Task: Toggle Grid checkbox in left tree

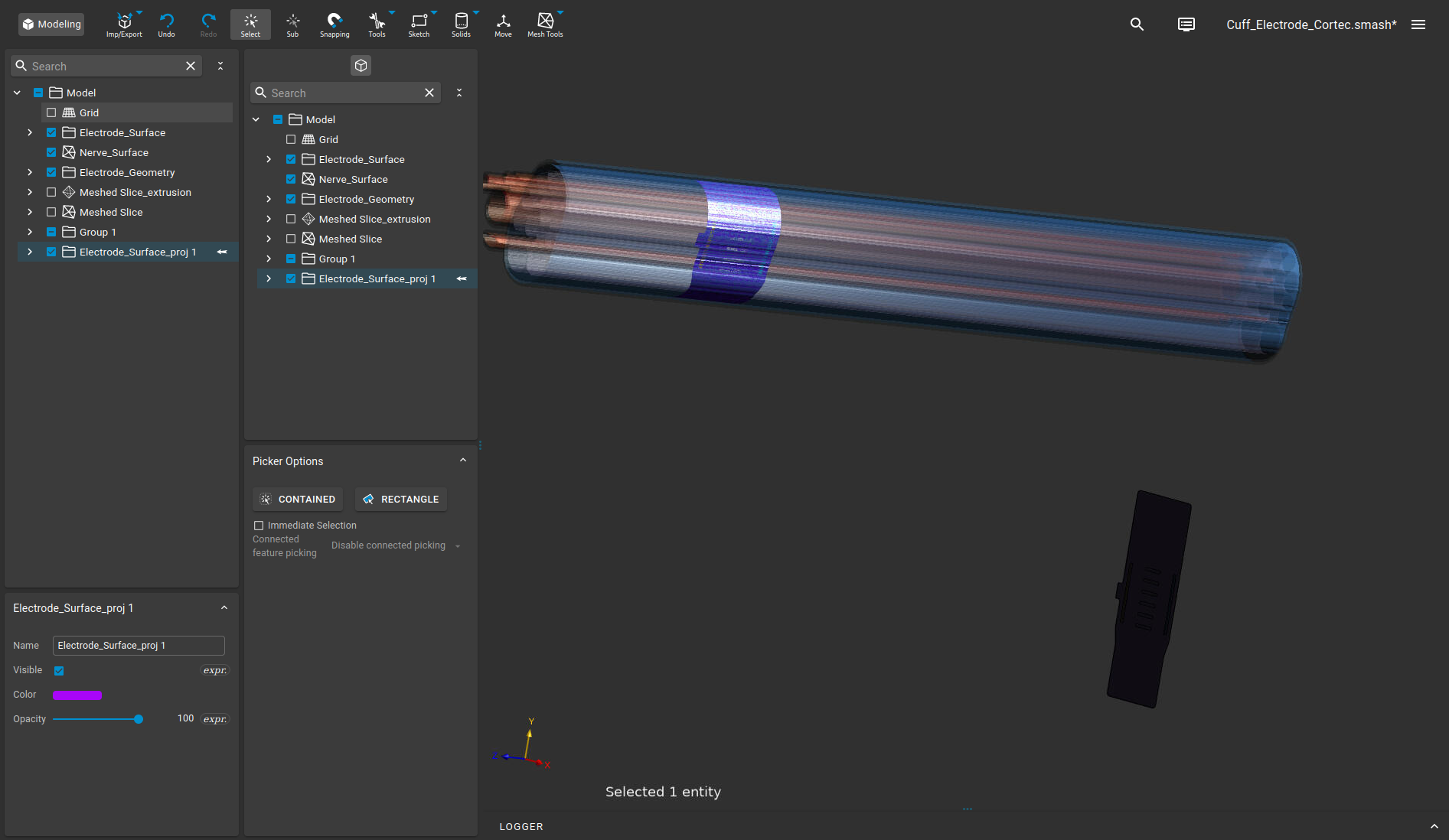Action: (51, 112)
